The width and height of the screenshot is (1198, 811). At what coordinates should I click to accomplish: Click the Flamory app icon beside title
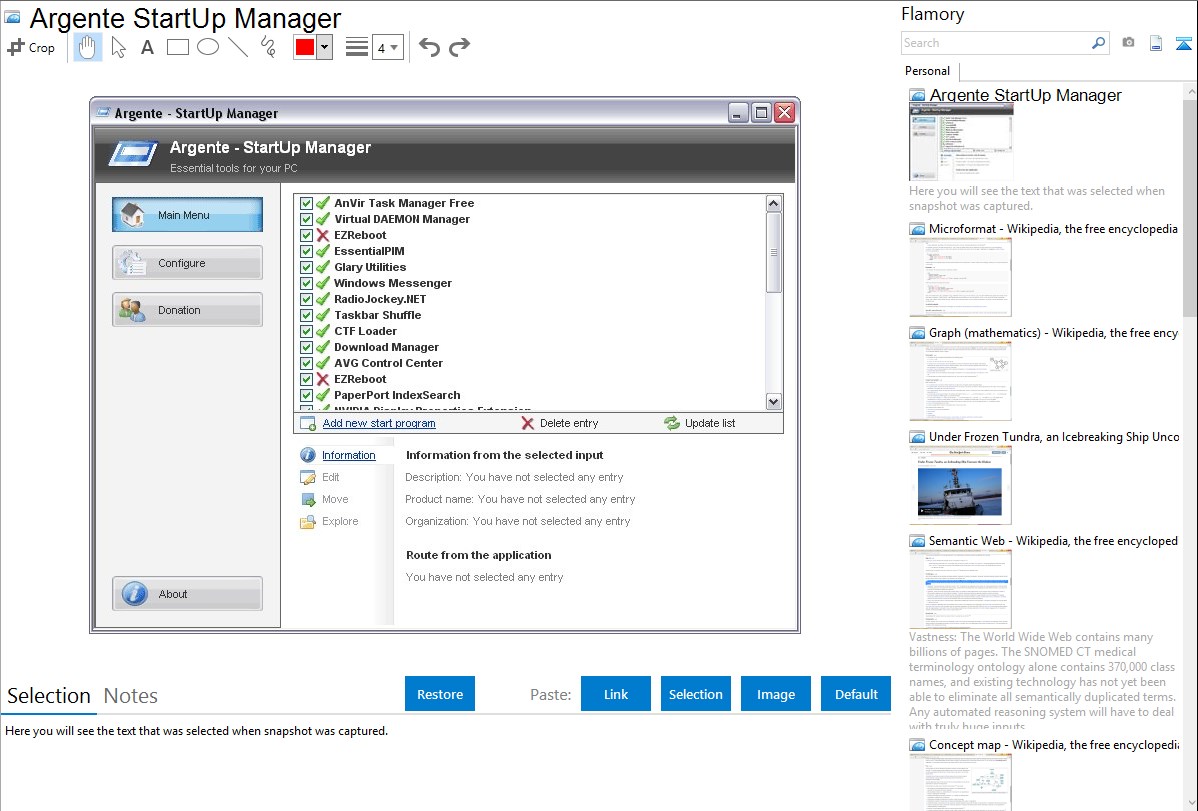(x=13, y=17)
